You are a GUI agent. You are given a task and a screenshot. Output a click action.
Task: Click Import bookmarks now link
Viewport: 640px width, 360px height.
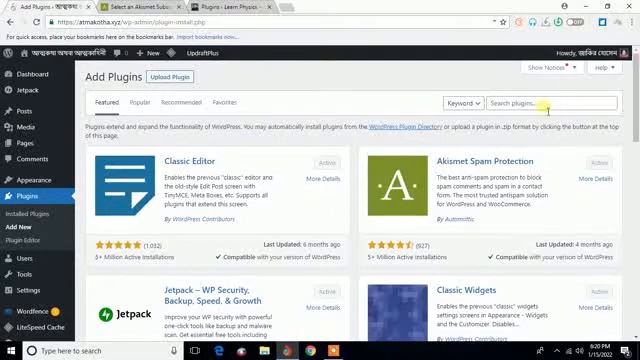click(x=207, y=37)
